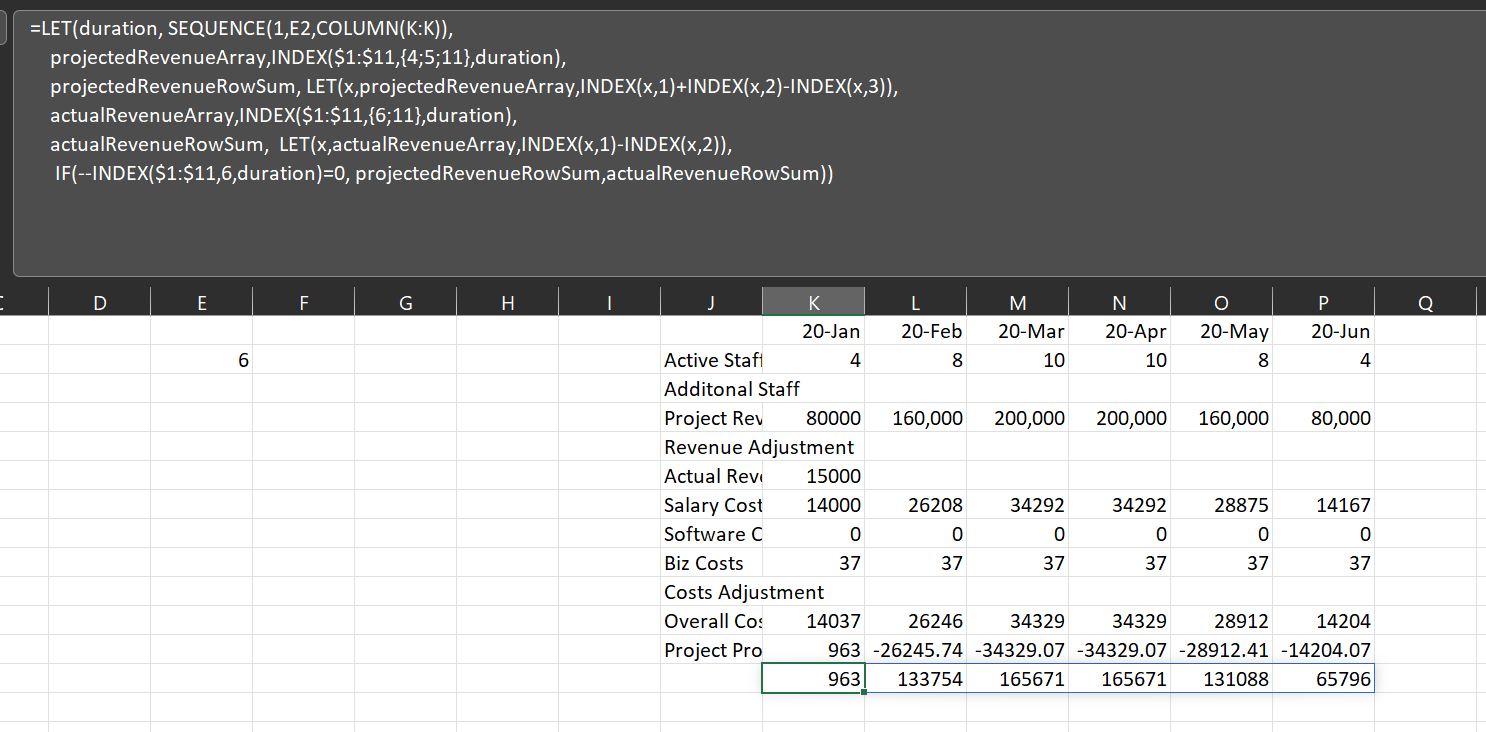The width and height of the screenshot is (1486, 732).
Task: Select 200,000 revenue cell under 20-Apr
Action: (1119, 418)
